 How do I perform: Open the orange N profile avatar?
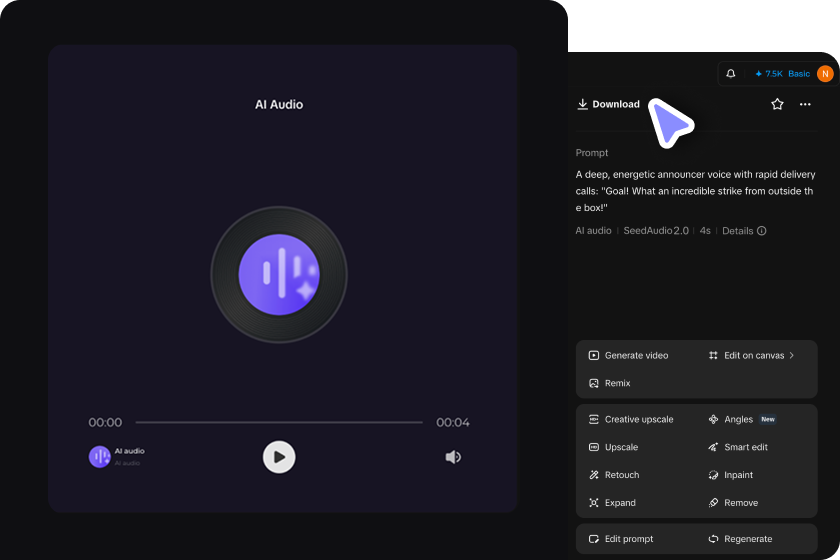click(825, 74)
